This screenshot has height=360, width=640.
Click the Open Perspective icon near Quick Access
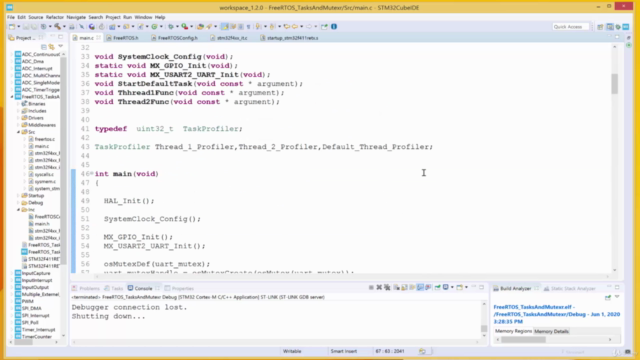coord(600,27)
